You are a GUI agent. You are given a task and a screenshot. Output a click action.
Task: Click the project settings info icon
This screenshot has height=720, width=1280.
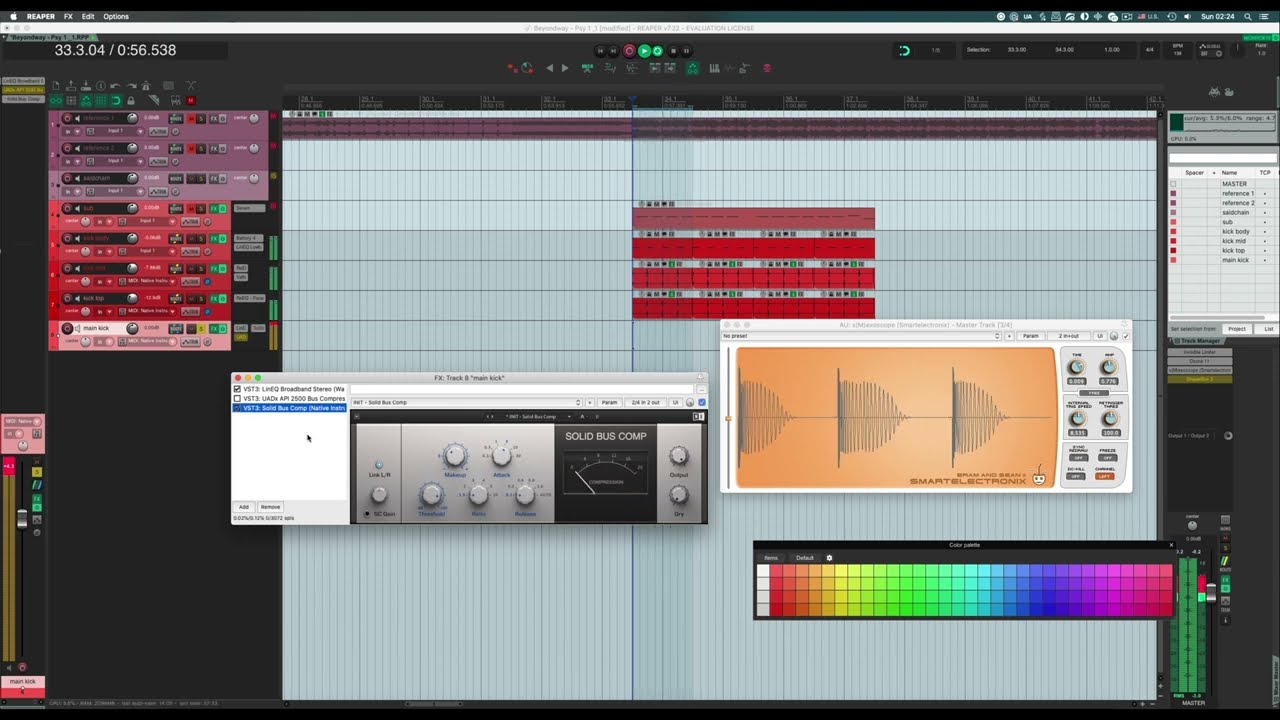point(100,86)
